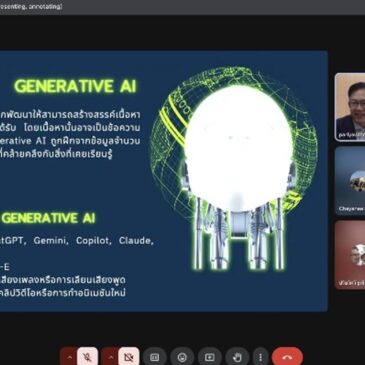The width and height of the screenshot is (365, 365).
Task: Click the lower GENERATIVE AI subheading
Action: (x=49, y=218)
